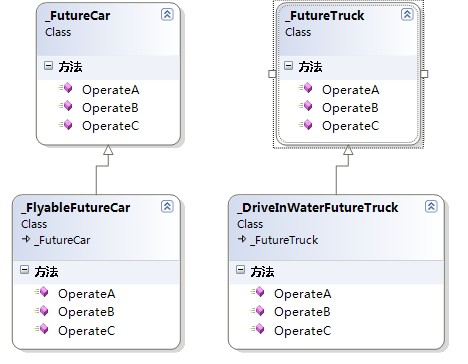Collapse the _FutureCar class box chevron
The height and width of the screenshot is (364, 468).
pos(167,14)
